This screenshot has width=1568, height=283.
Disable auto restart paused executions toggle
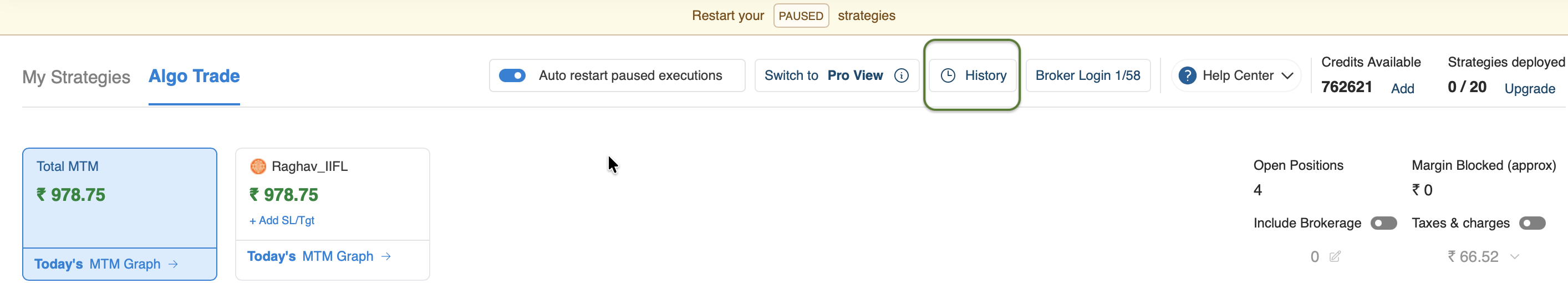coord(512,75)
